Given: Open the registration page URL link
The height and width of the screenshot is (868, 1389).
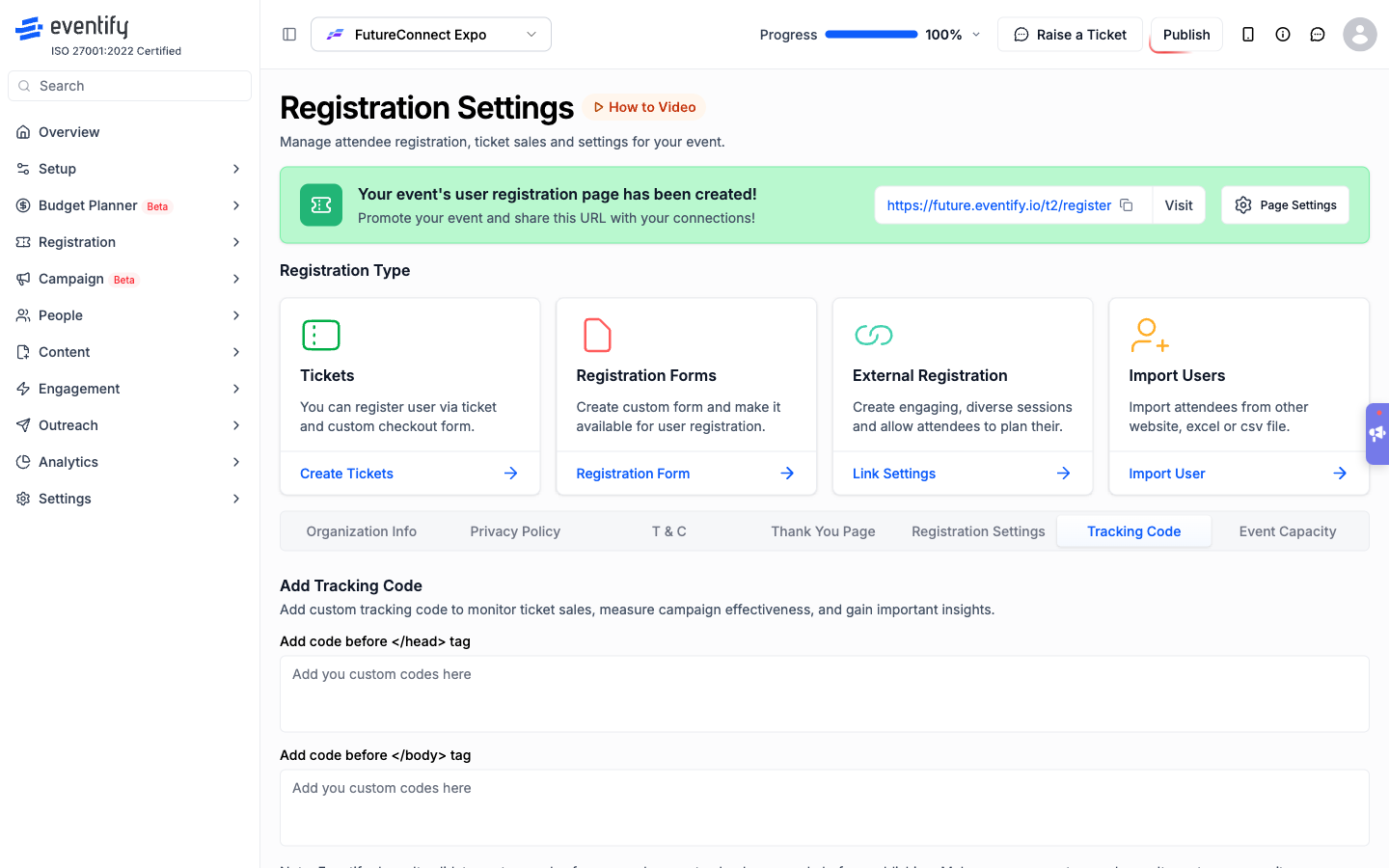Looking at the screenshot, I should (x=998, y=205).
